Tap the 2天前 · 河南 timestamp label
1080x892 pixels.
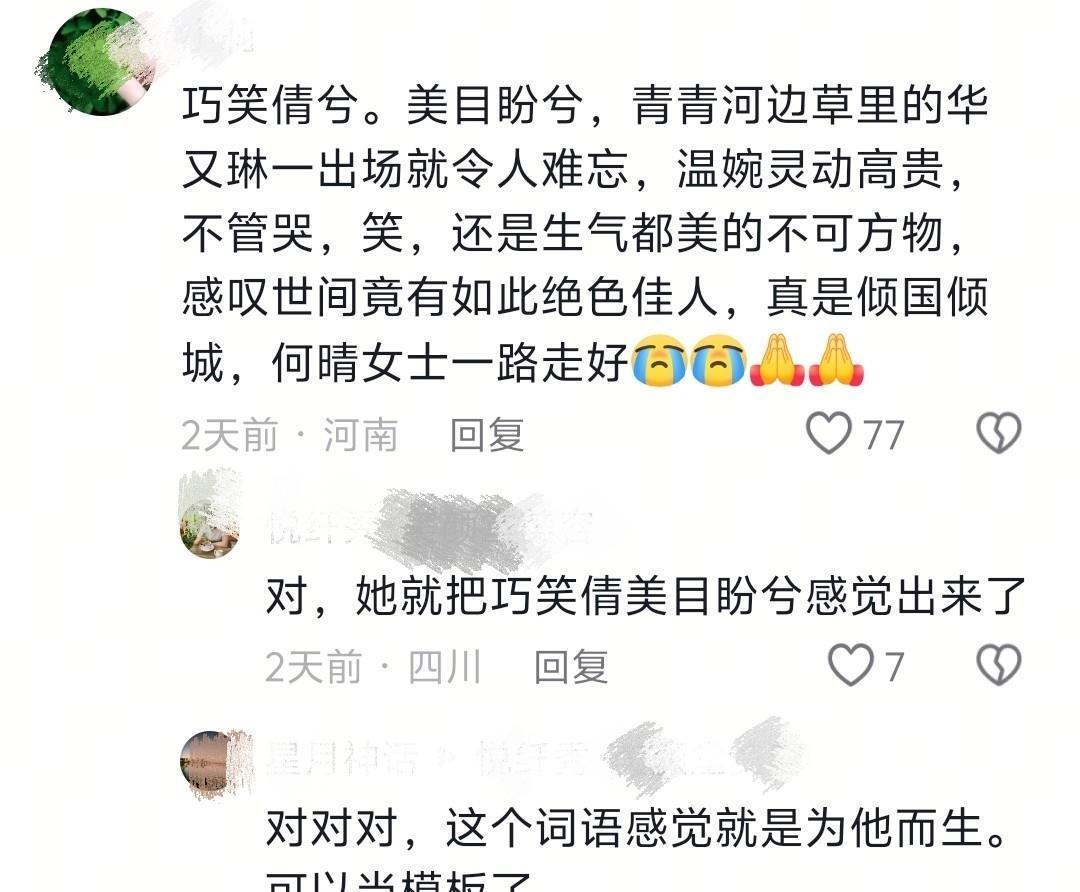click(x=290, y=435)
